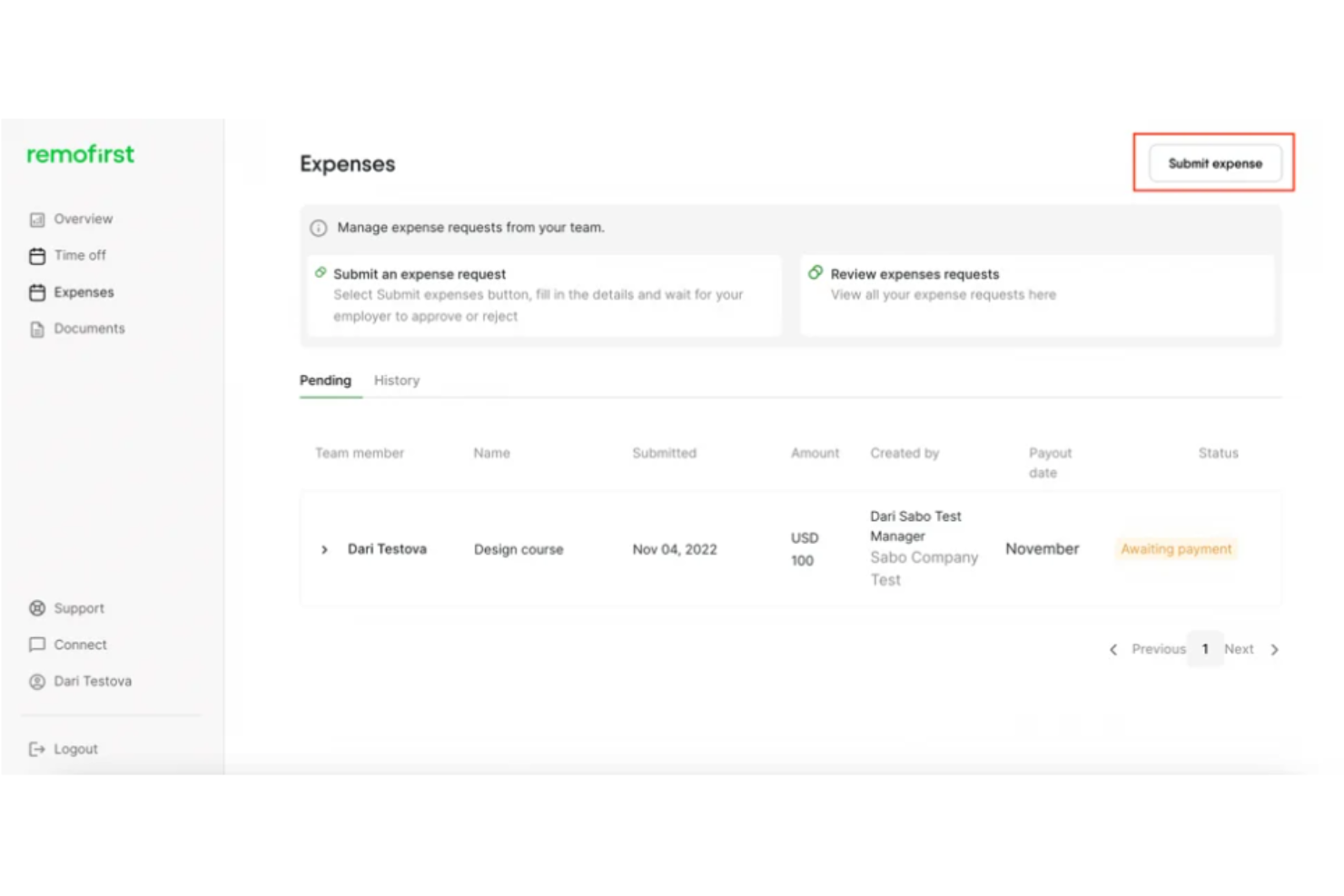Select the Expenses calendar icon

point(36,292)
